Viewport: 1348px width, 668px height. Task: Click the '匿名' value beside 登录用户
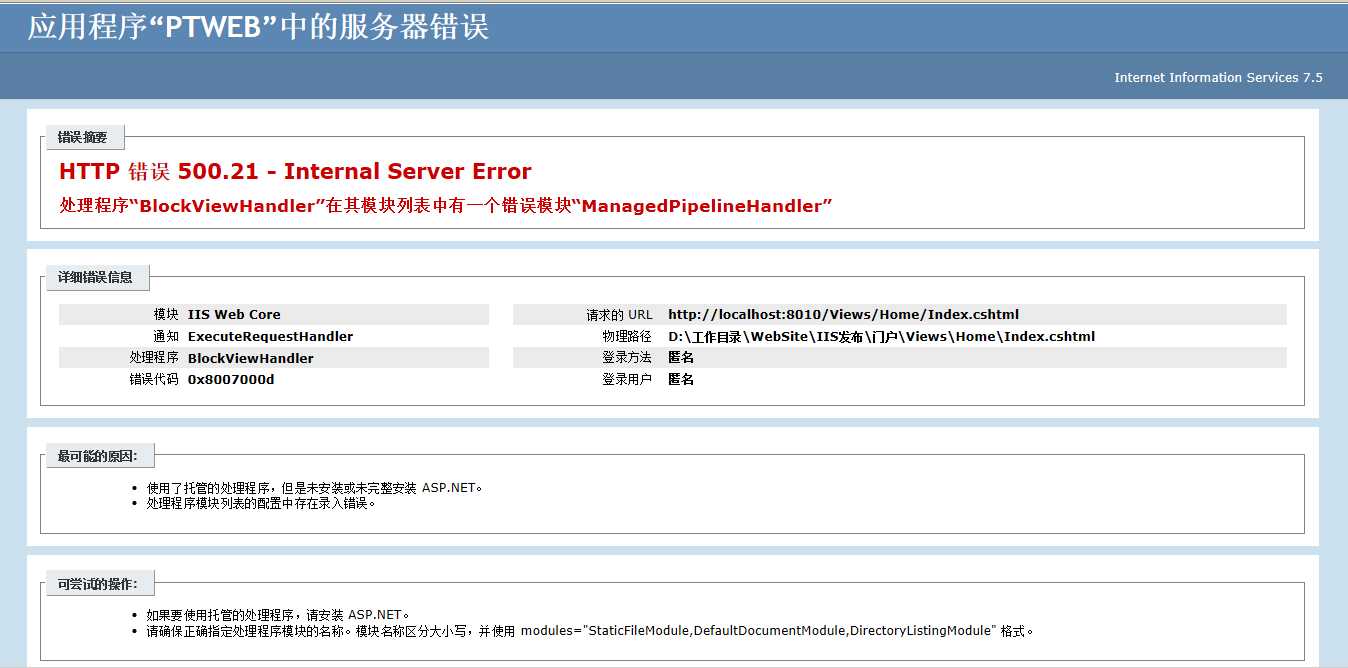681,379
